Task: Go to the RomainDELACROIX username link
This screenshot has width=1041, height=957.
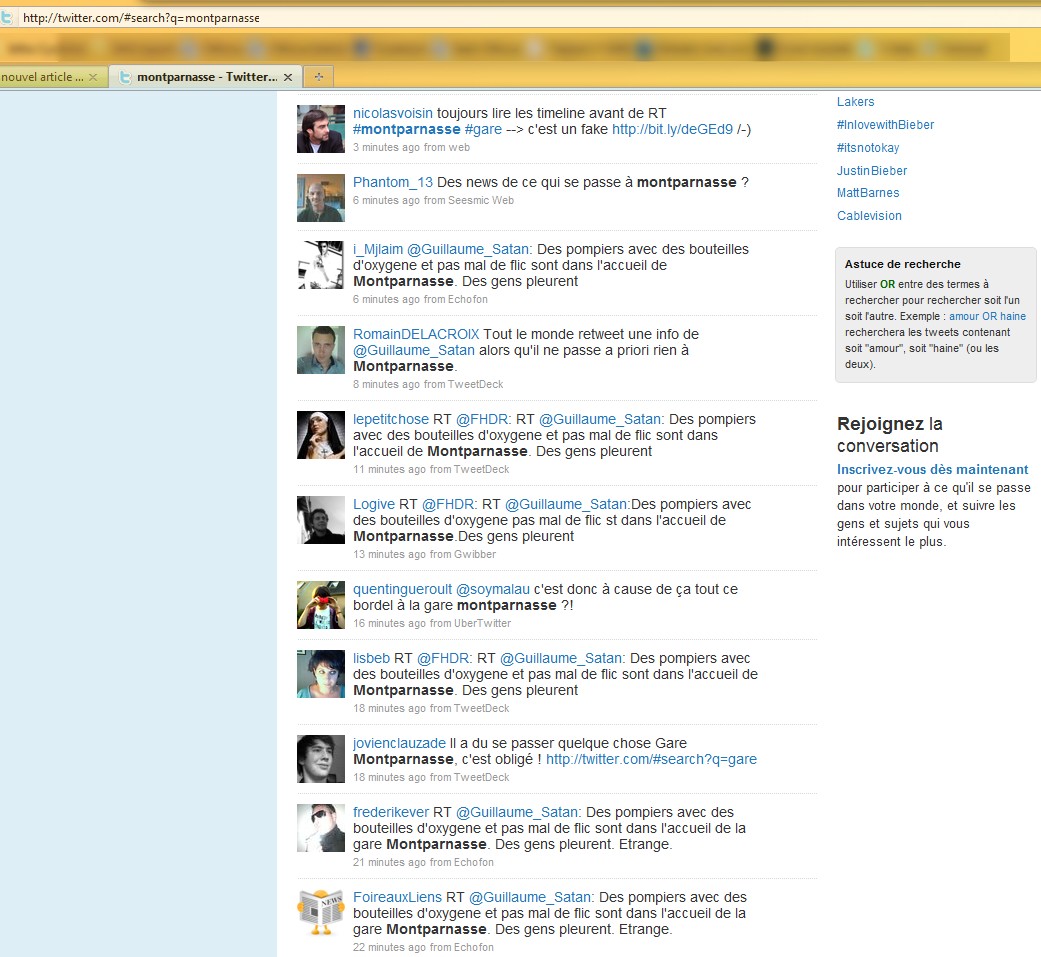Action: click(416, 335)
